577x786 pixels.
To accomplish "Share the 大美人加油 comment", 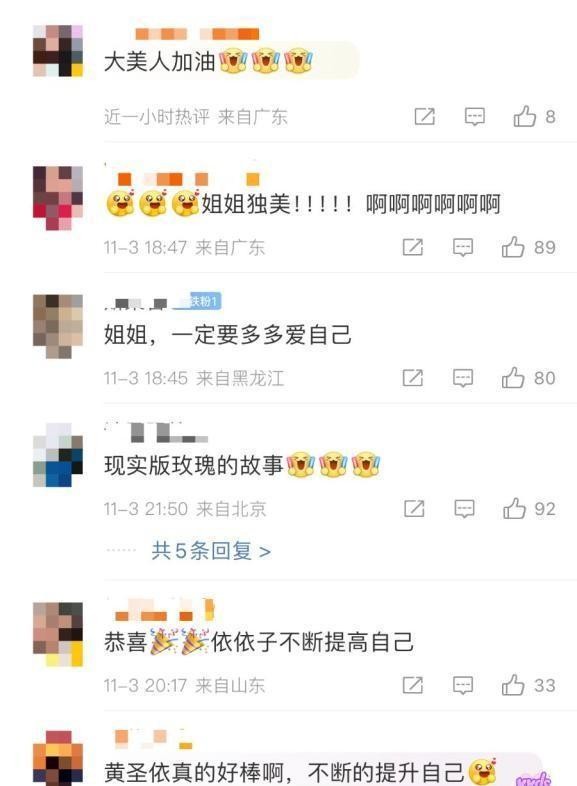I will (x=424, y=116).
